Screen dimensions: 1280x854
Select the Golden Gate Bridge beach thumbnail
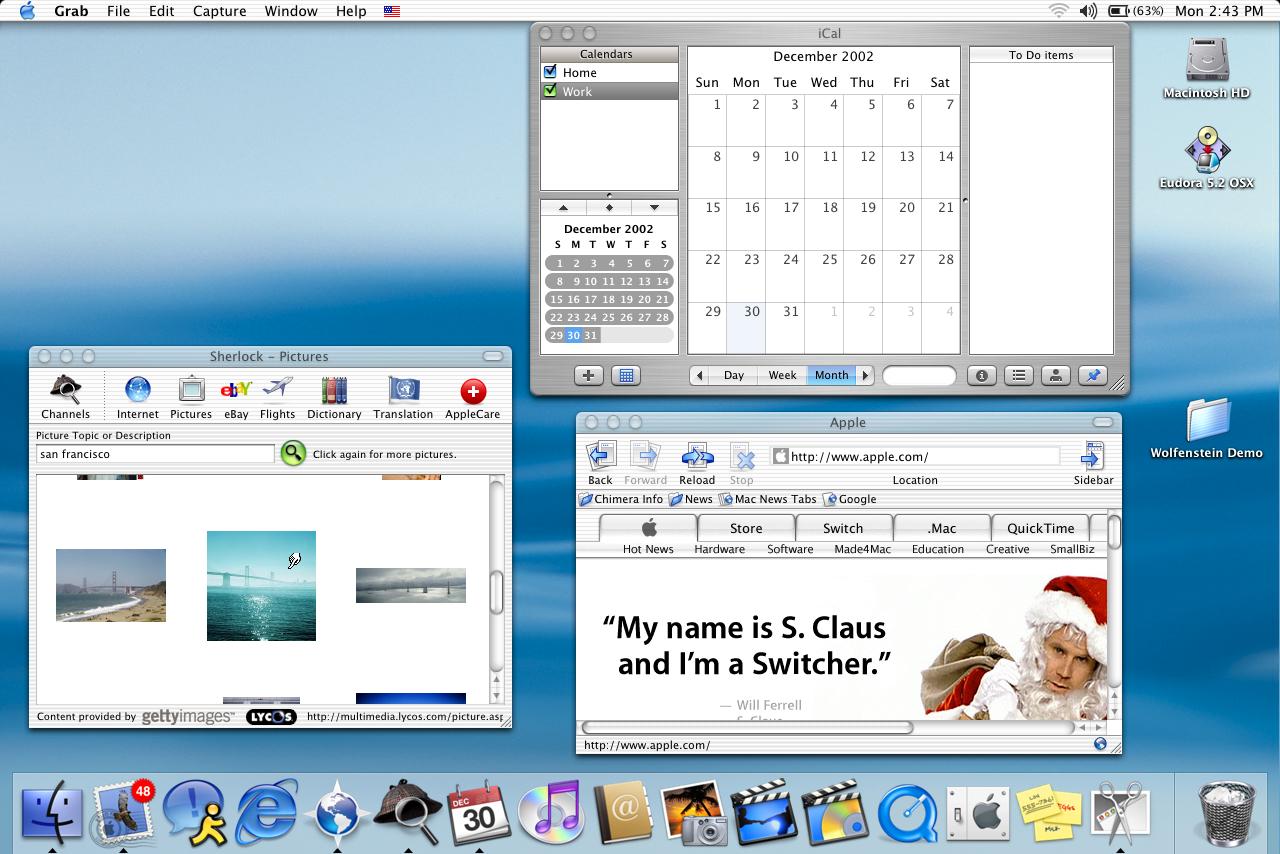click(x=111, y=585)
